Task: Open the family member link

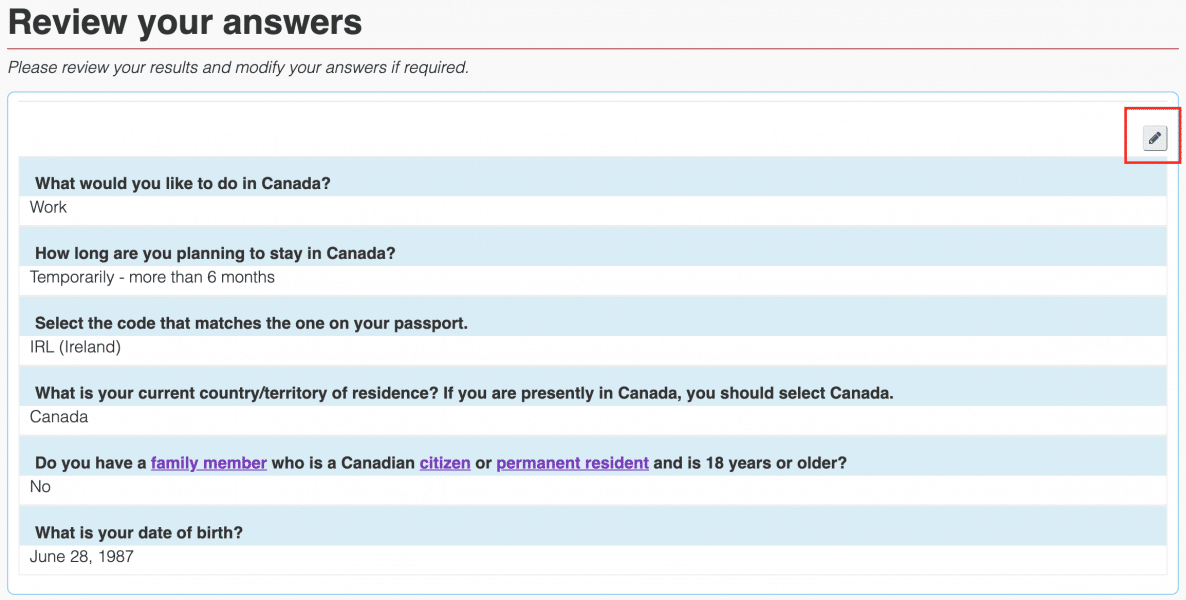Action: tap(208, 462)
